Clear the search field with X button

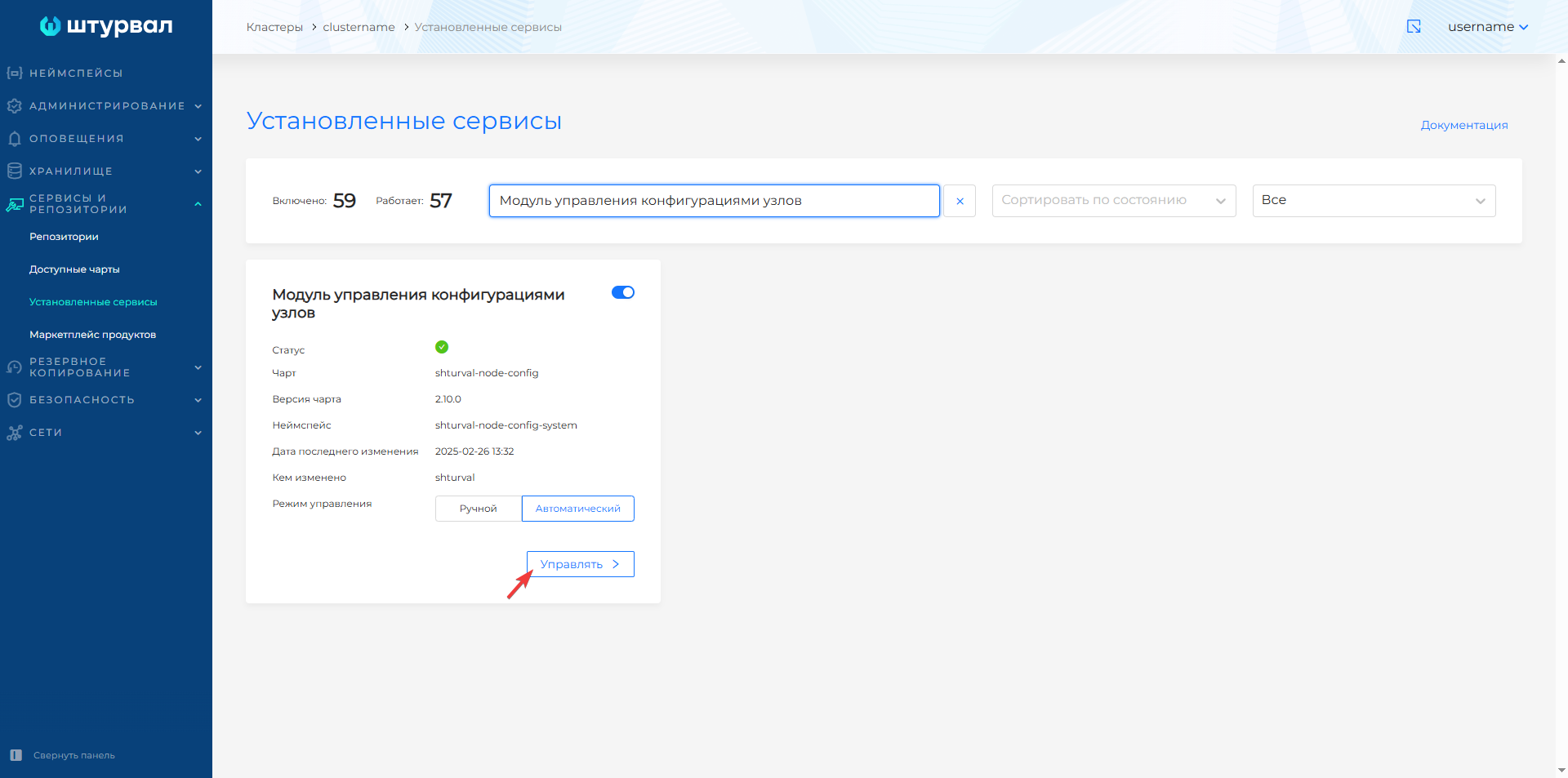(x=960, y=201)
